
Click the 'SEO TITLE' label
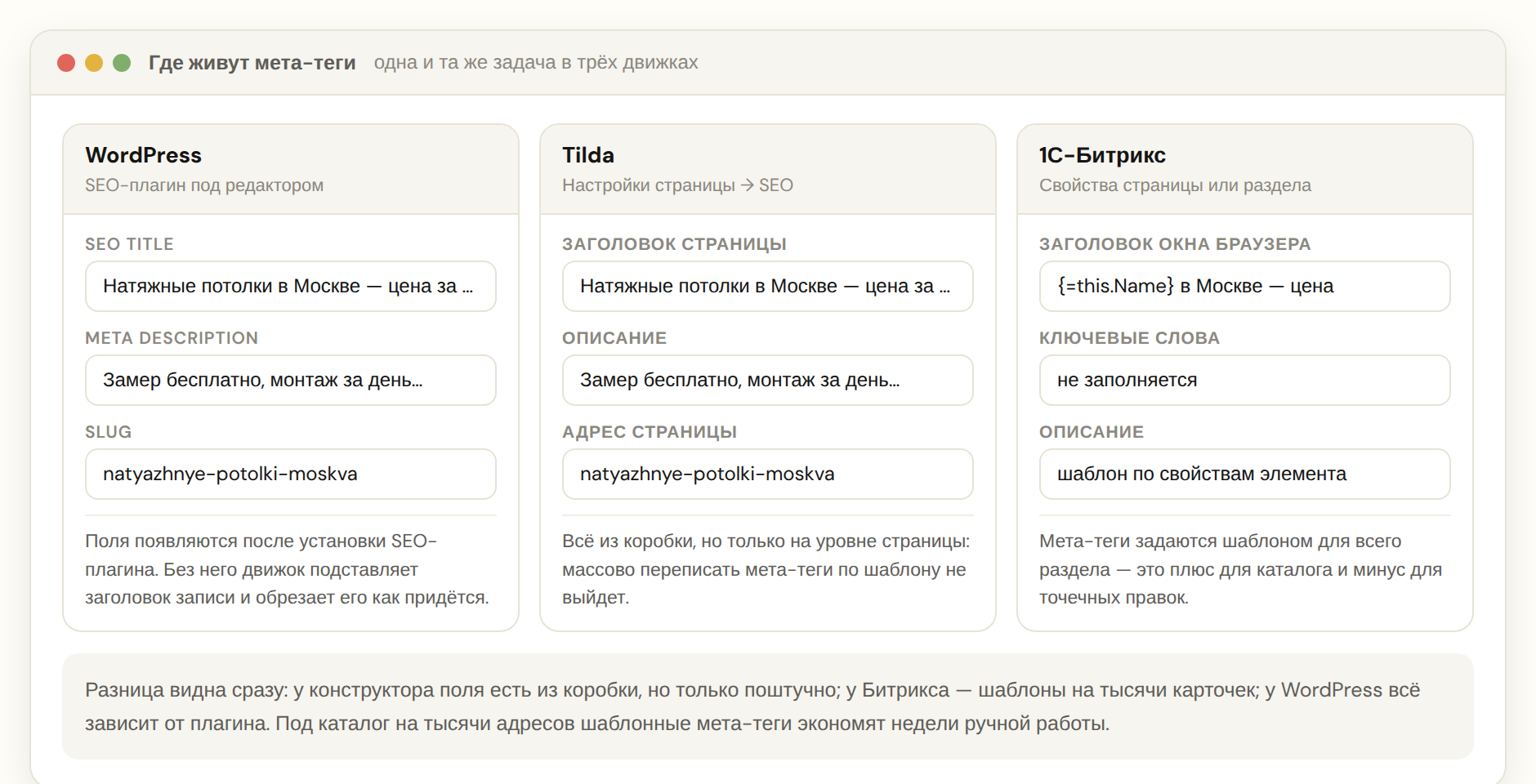[x=129, y=244]
